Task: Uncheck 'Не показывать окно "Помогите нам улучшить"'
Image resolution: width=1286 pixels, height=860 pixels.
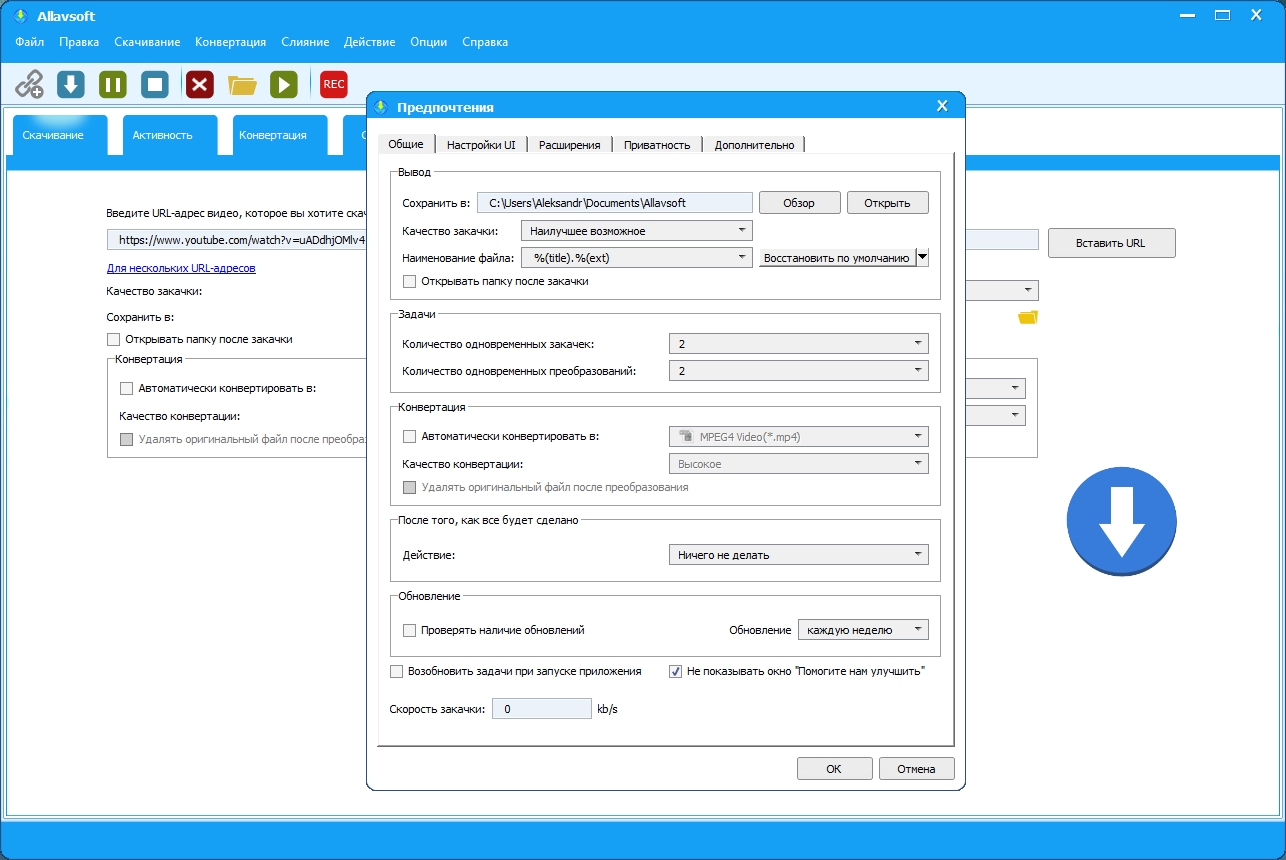Action: pos(675,671)
